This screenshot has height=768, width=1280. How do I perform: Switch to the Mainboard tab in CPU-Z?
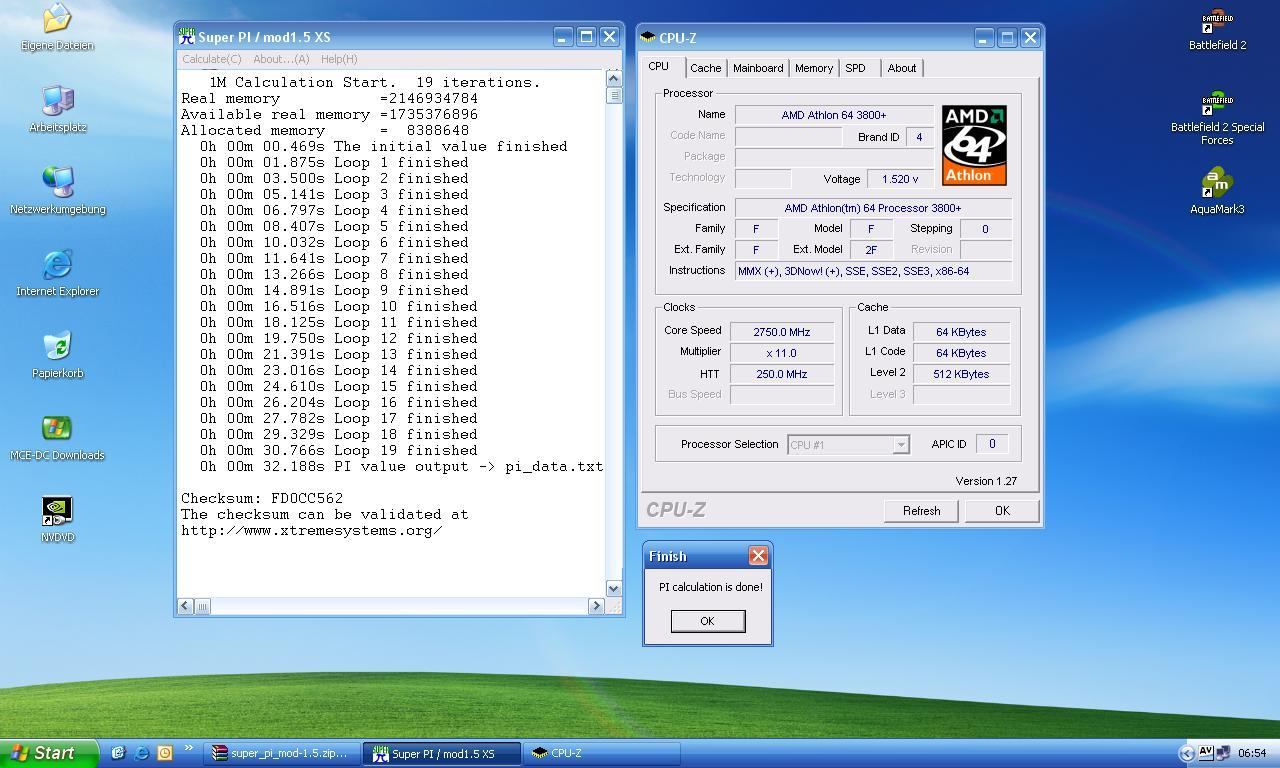tap(758, 68)
